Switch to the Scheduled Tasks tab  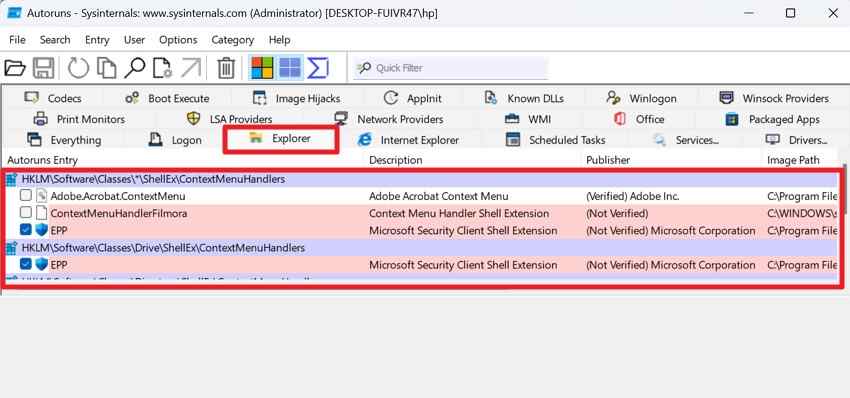[556, 140]
